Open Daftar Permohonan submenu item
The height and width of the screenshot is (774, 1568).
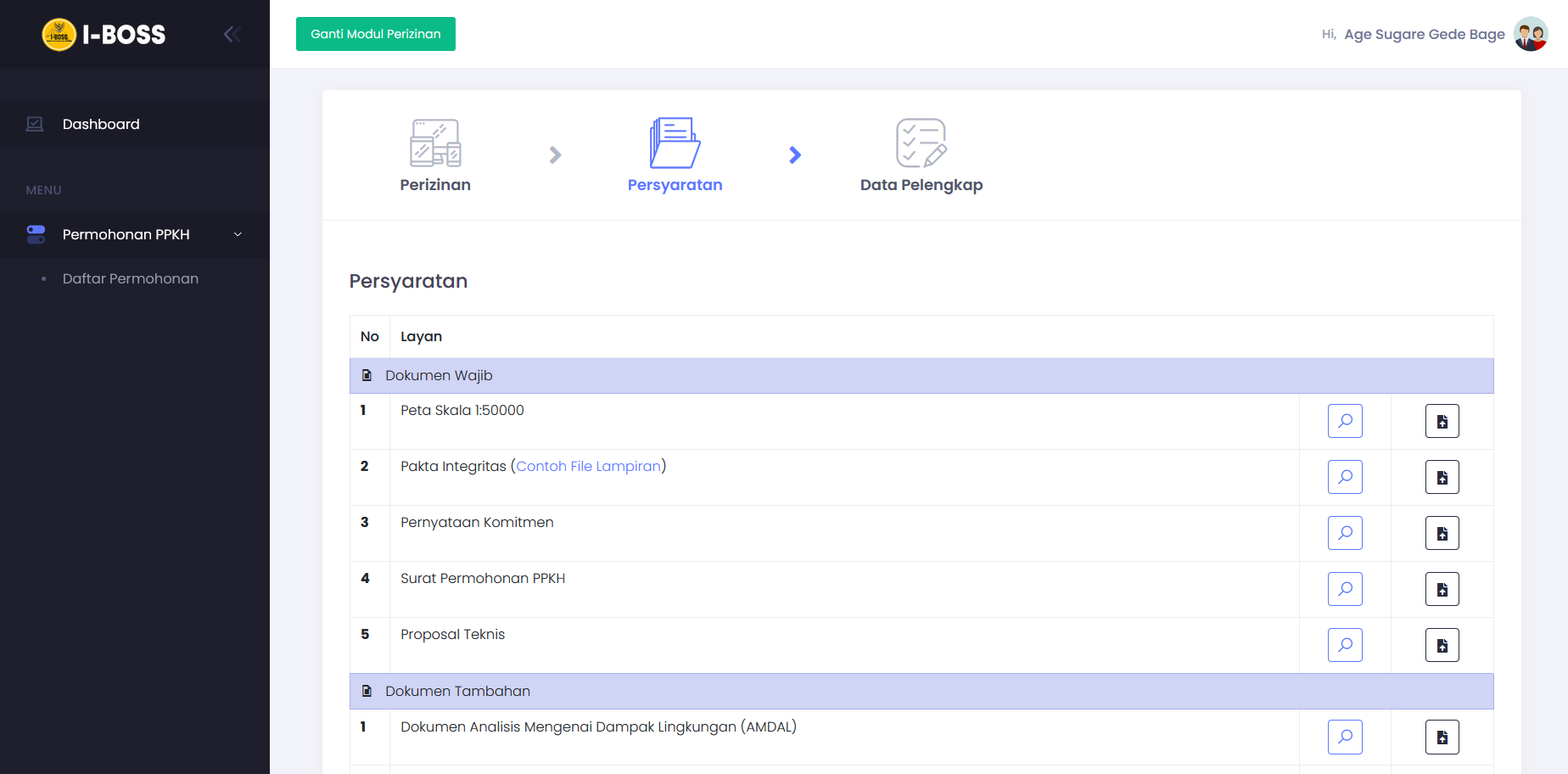[x=131, y=278]
